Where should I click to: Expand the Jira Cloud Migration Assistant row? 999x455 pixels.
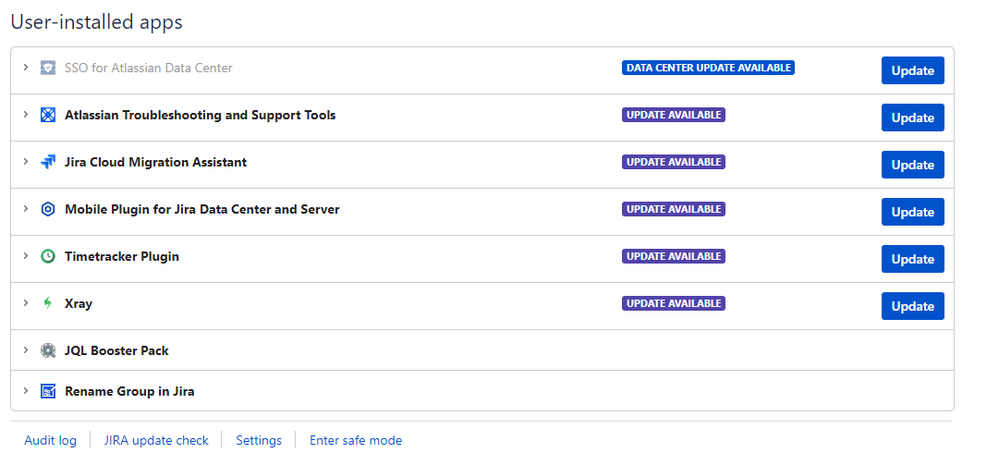pyautogui.click(x=25, y=161)
